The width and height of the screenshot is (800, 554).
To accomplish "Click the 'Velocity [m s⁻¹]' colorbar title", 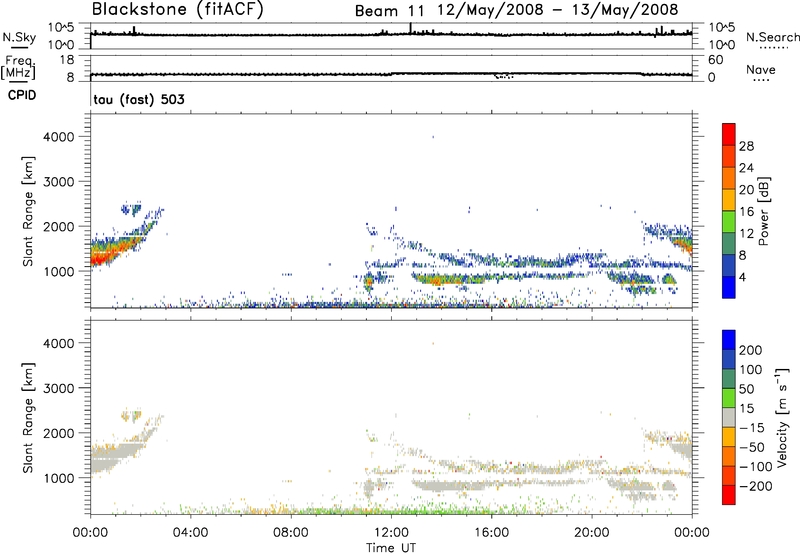I will (x=782, y=417).
